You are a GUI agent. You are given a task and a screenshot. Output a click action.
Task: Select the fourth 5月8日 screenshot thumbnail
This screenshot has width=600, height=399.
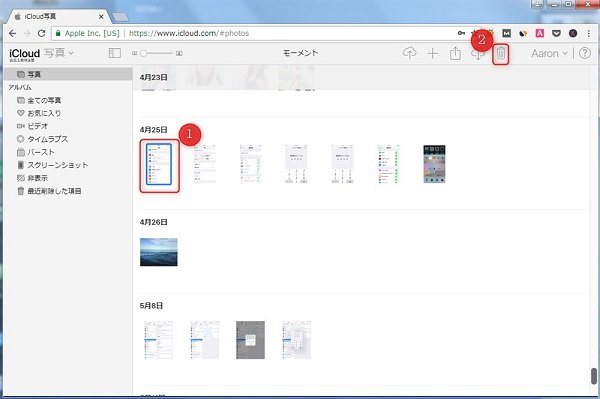point(297,340)
